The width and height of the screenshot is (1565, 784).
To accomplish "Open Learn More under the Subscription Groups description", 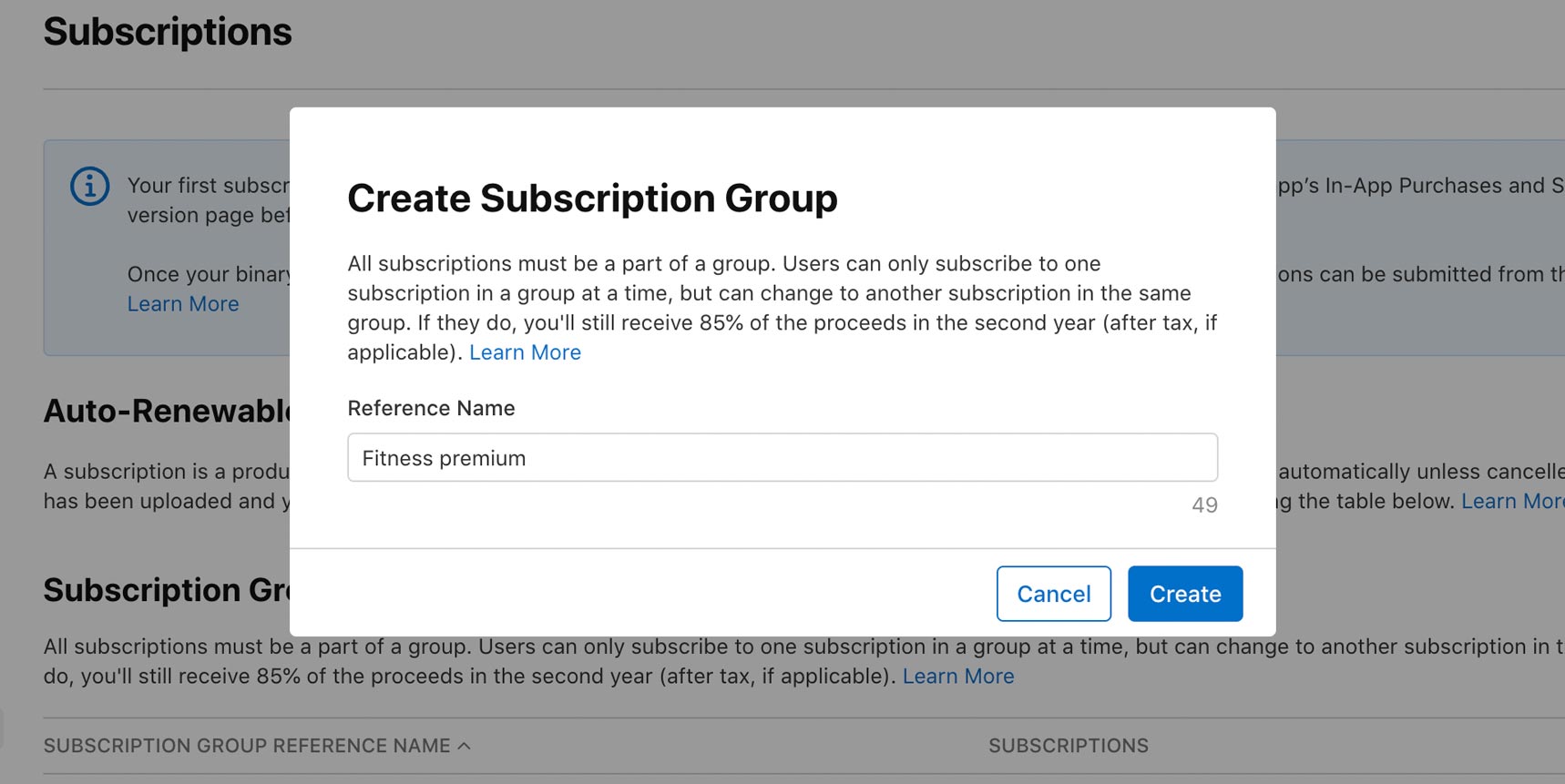I will point(957,676).
